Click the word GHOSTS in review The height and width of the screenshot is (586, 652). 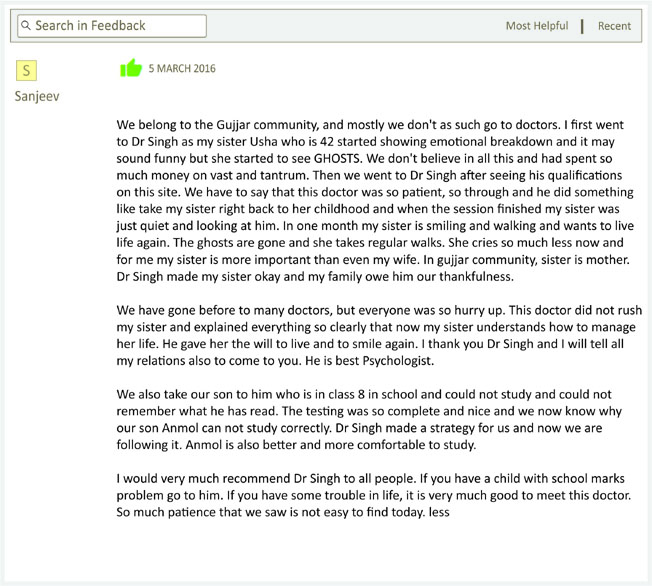(337, 158)
